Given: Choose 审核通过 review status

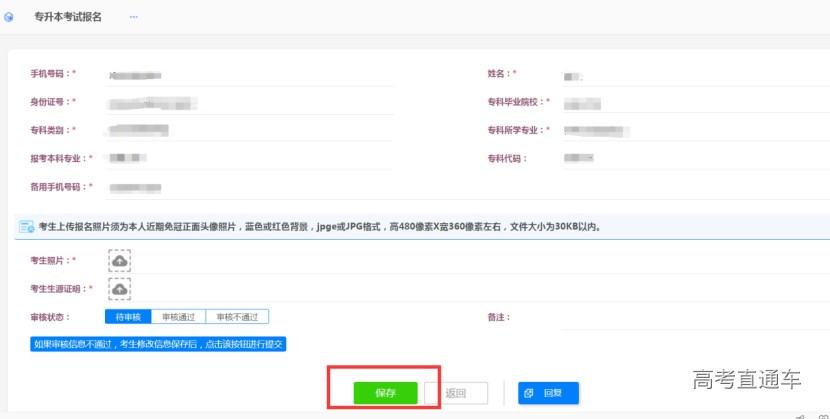Looking at the screenshot, I should click(178, 317).
